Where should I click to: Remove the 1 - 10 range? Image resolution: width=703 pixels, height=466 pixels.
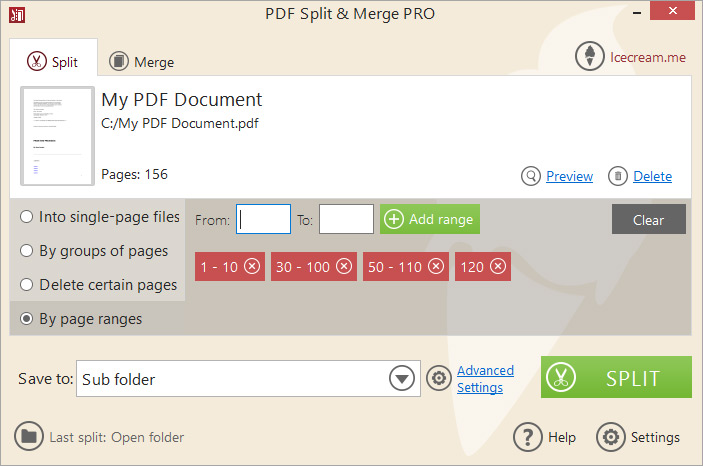point(252,266)
